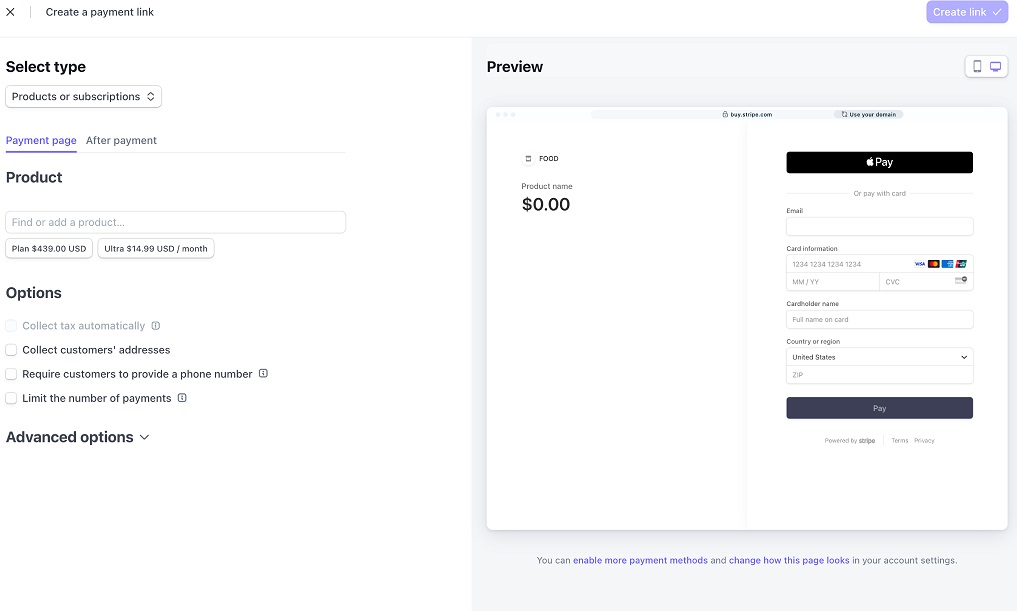Switch preview to desktop view icon
1017x611 pixels.
(x=996, y=67)
